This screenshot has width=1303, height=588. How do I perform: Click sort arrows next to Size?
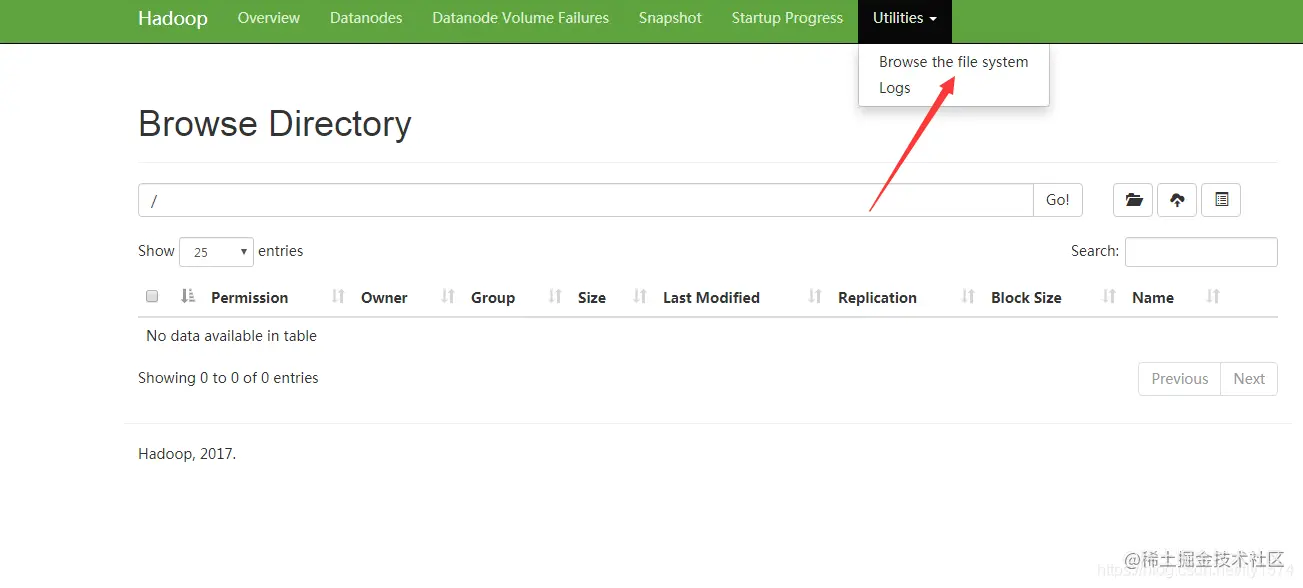tap(640, 297)
